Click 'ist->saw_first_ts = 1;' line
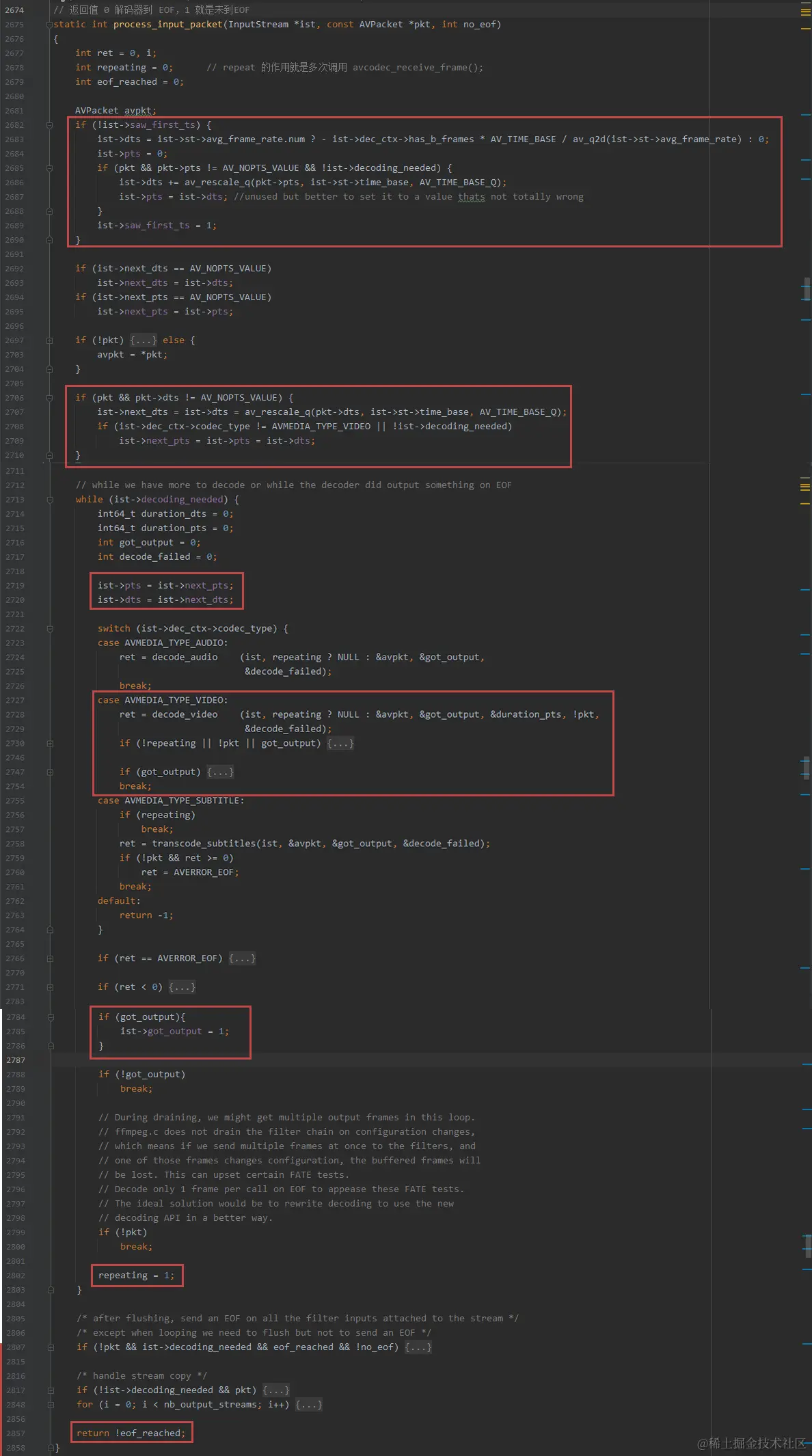Viewport: 812px width, 1456px height. point(157,226)
